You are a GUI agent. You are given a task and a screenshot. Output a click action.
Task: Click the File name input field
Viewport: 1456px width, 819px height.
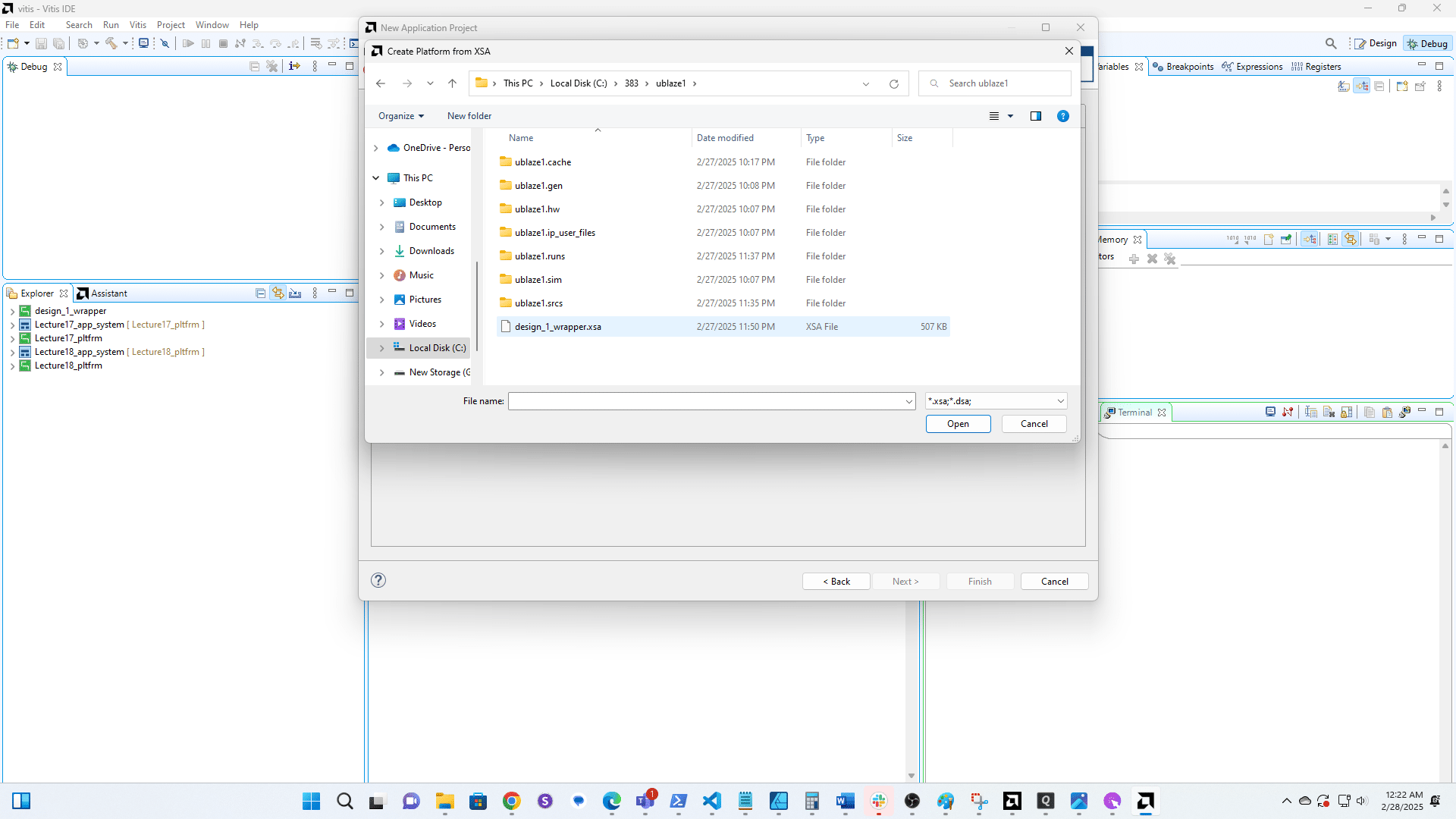coord(705,401)
